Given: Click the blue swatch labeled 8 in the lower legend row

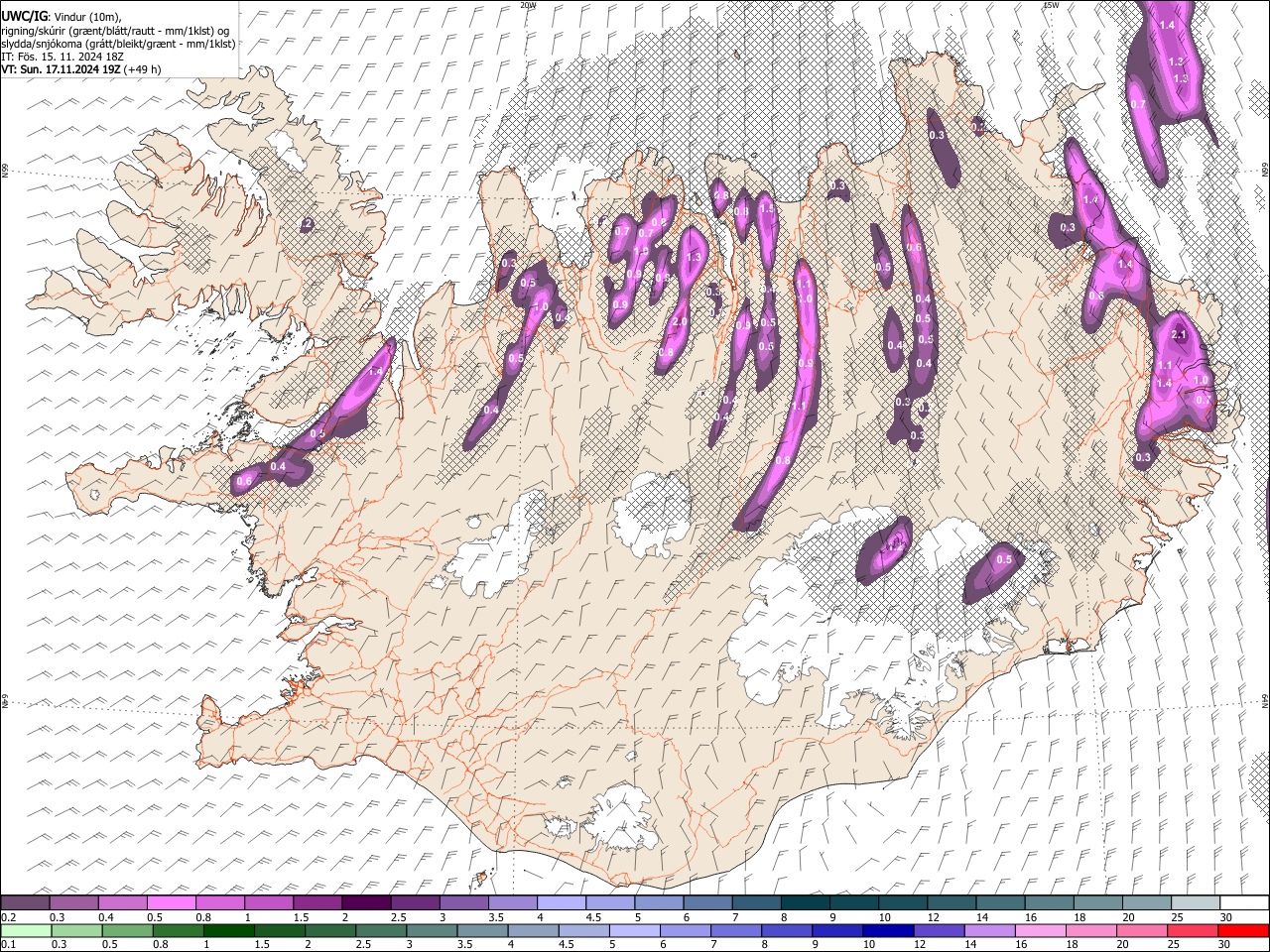Looking at the screenshot, I should [786, 930].
